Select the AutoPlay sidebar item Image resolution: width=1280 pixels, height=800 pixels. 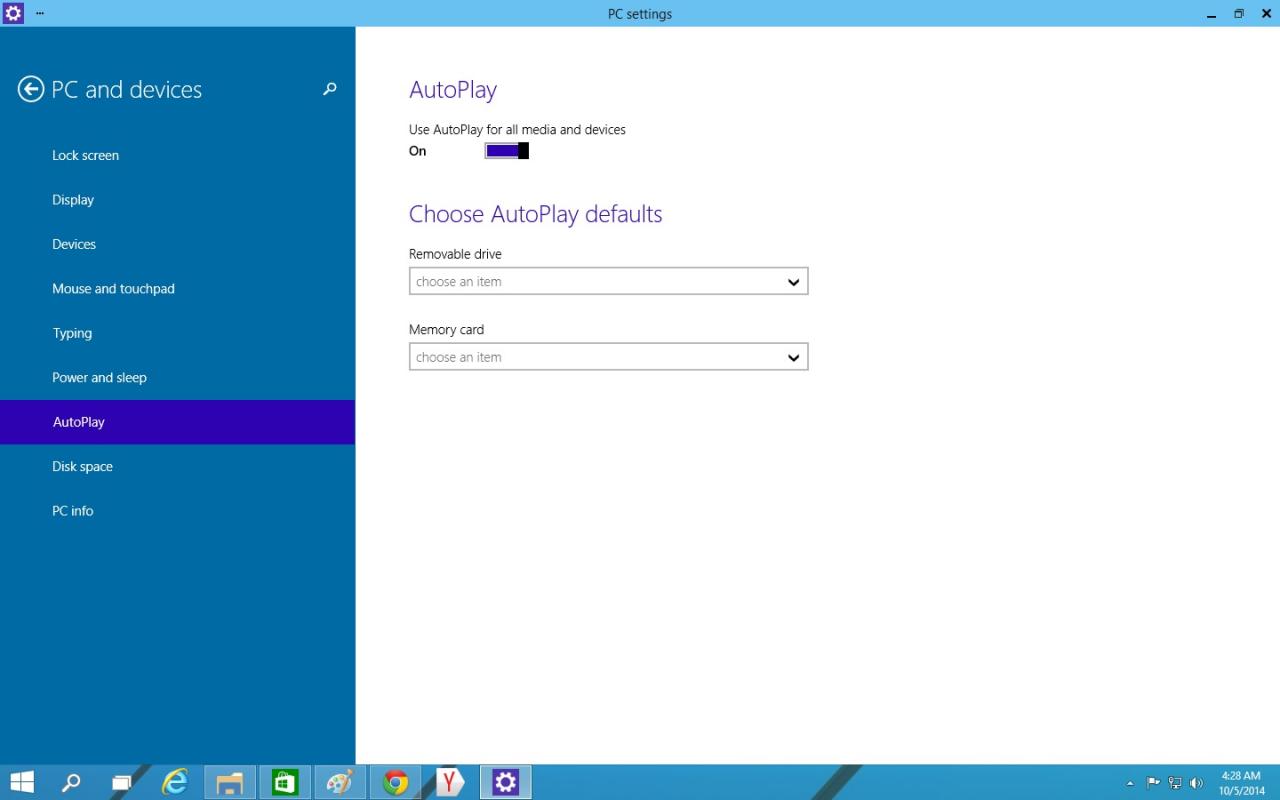click(x=177, y=422)
